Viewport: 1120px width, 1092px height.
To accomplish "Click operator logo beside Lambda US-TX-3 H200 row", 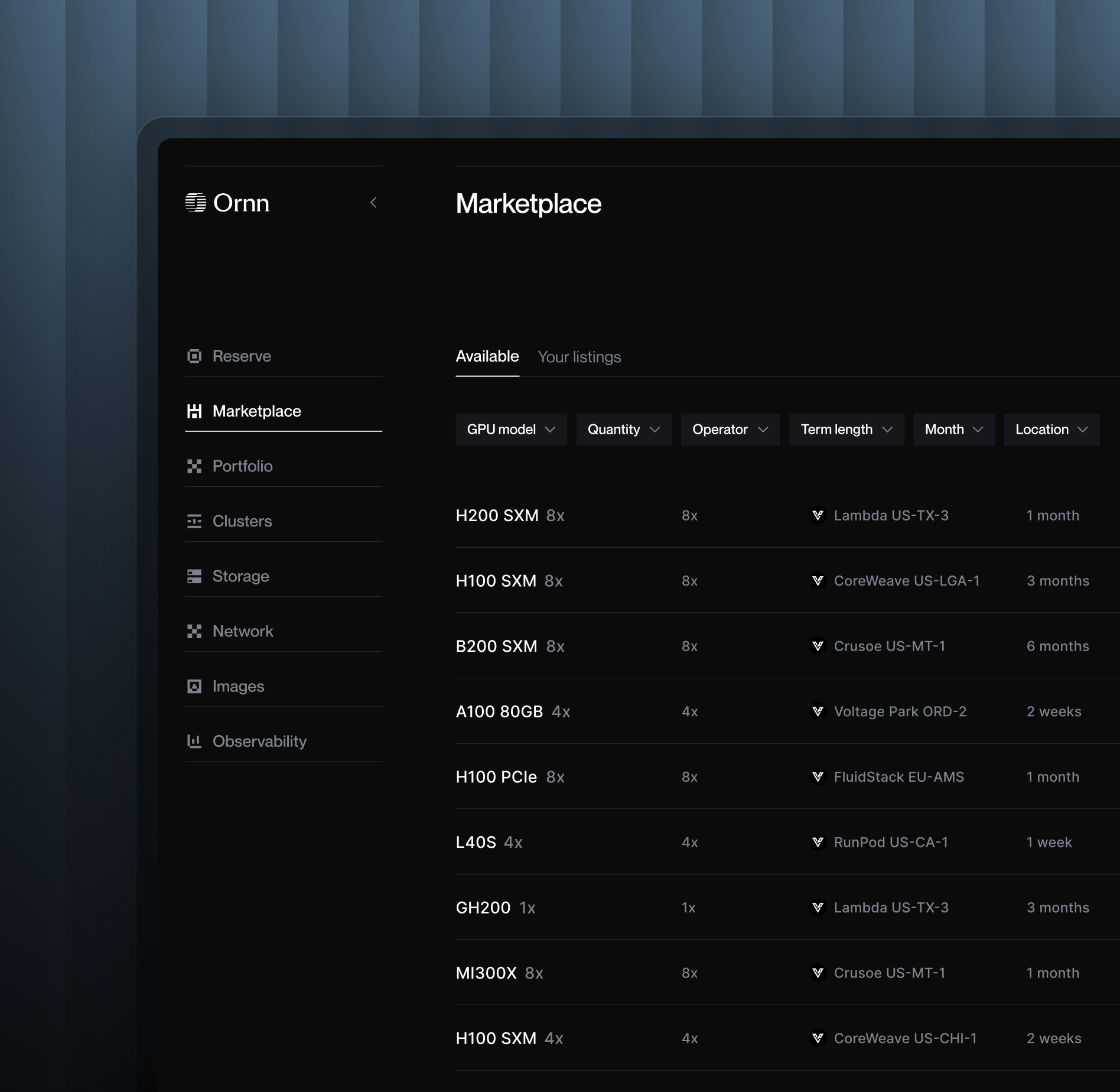I will (818, 515).
